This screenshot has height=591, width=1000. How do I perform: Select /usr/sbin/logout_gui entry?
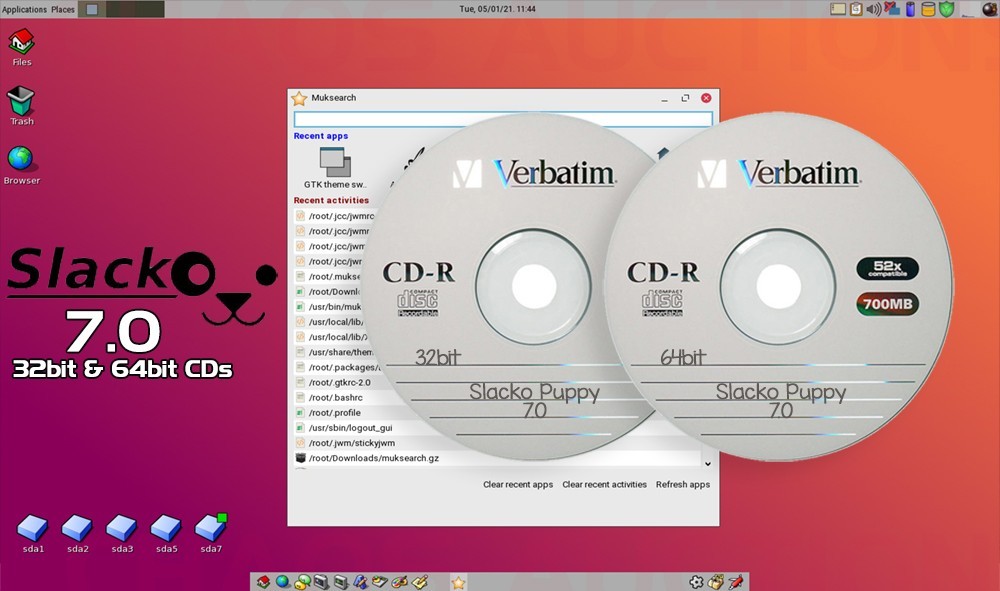(351, 428)
